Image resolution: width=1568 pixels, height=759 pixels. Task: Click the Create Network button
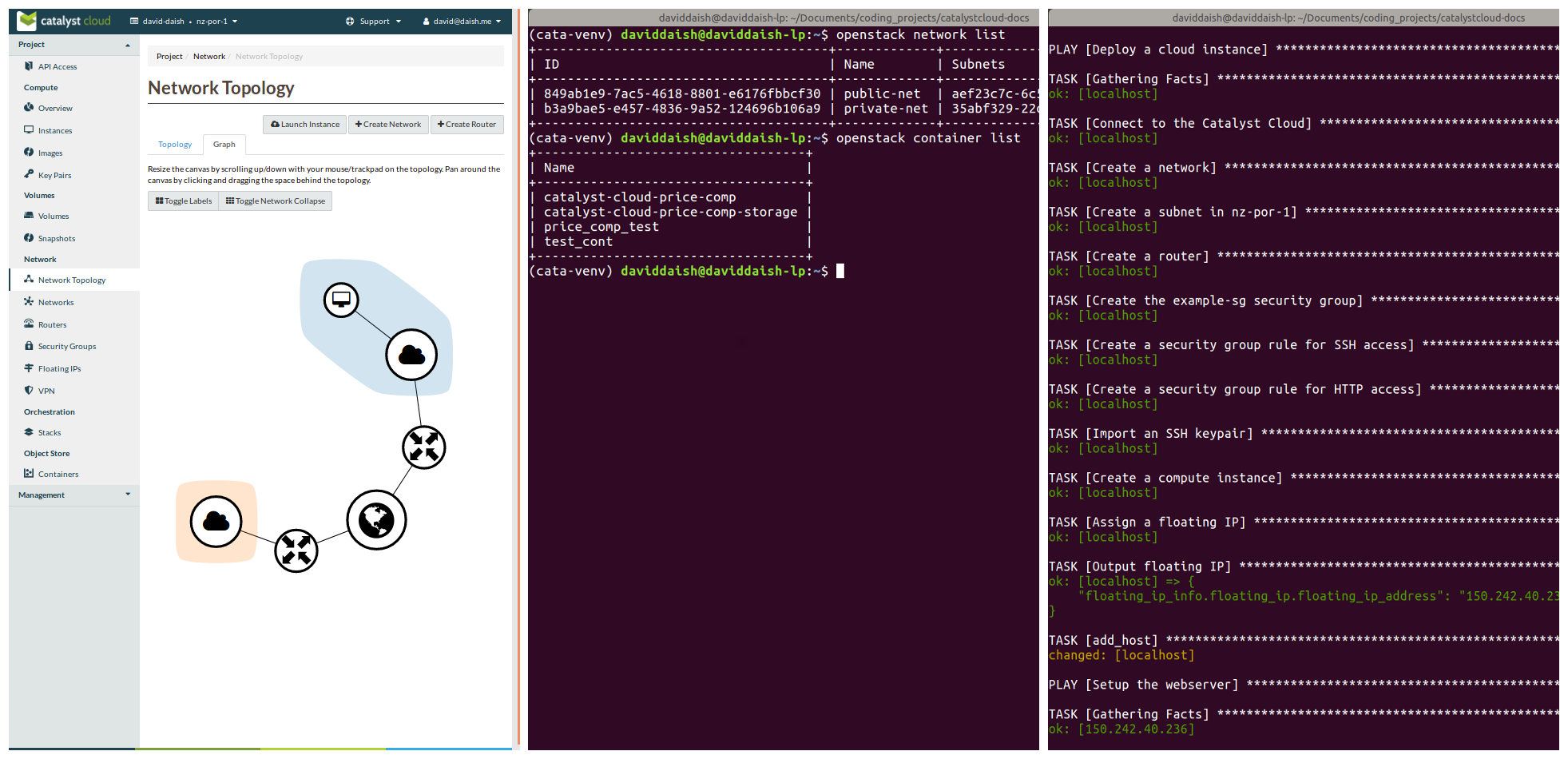[x=388, y=125]
